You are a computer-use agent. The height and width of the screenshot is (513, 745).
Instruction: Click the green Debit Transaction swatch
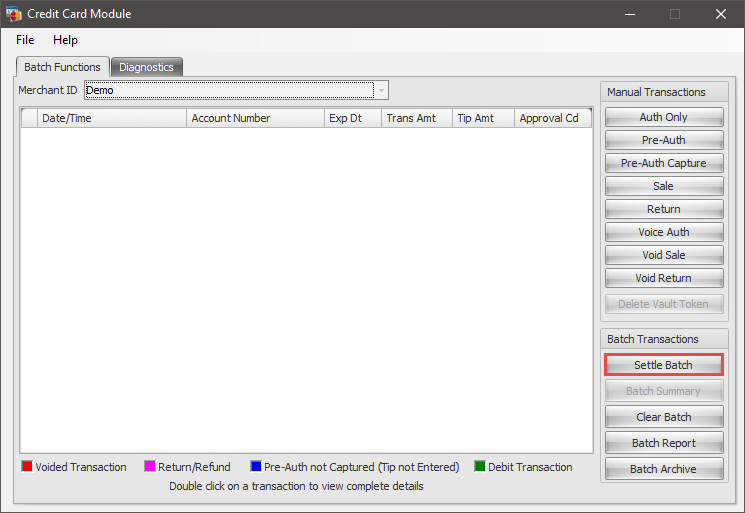480,466
